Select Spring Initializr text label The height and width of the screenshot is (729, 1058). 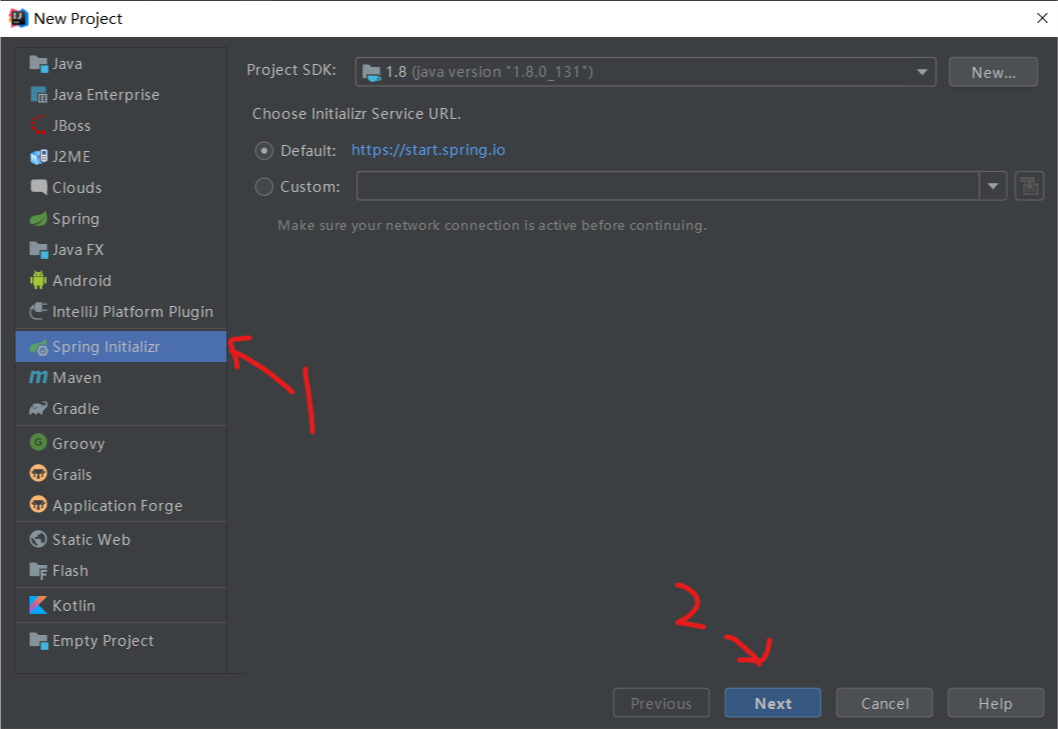106,347
